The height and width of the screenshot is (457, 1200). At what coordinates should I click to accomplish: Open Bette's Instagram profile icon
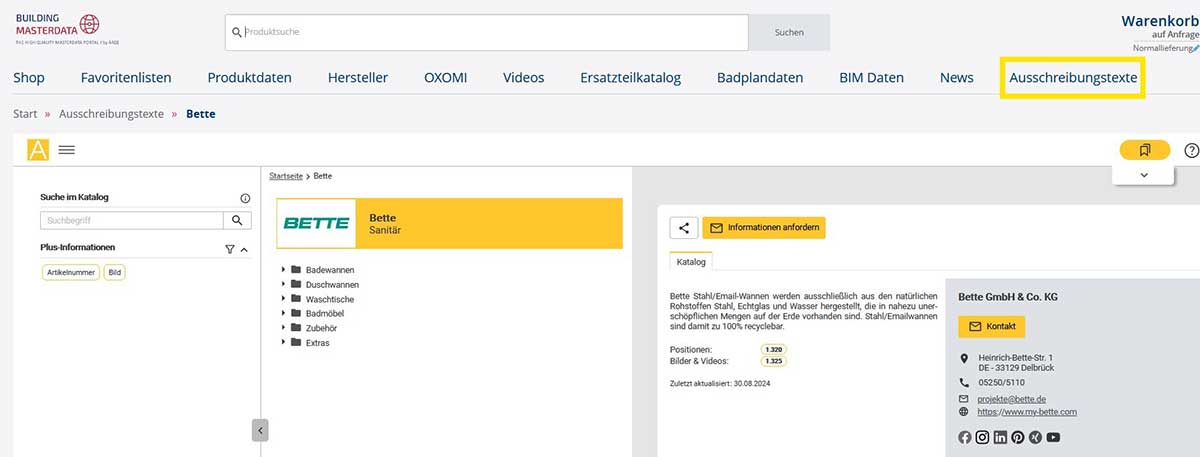(982, 437)
